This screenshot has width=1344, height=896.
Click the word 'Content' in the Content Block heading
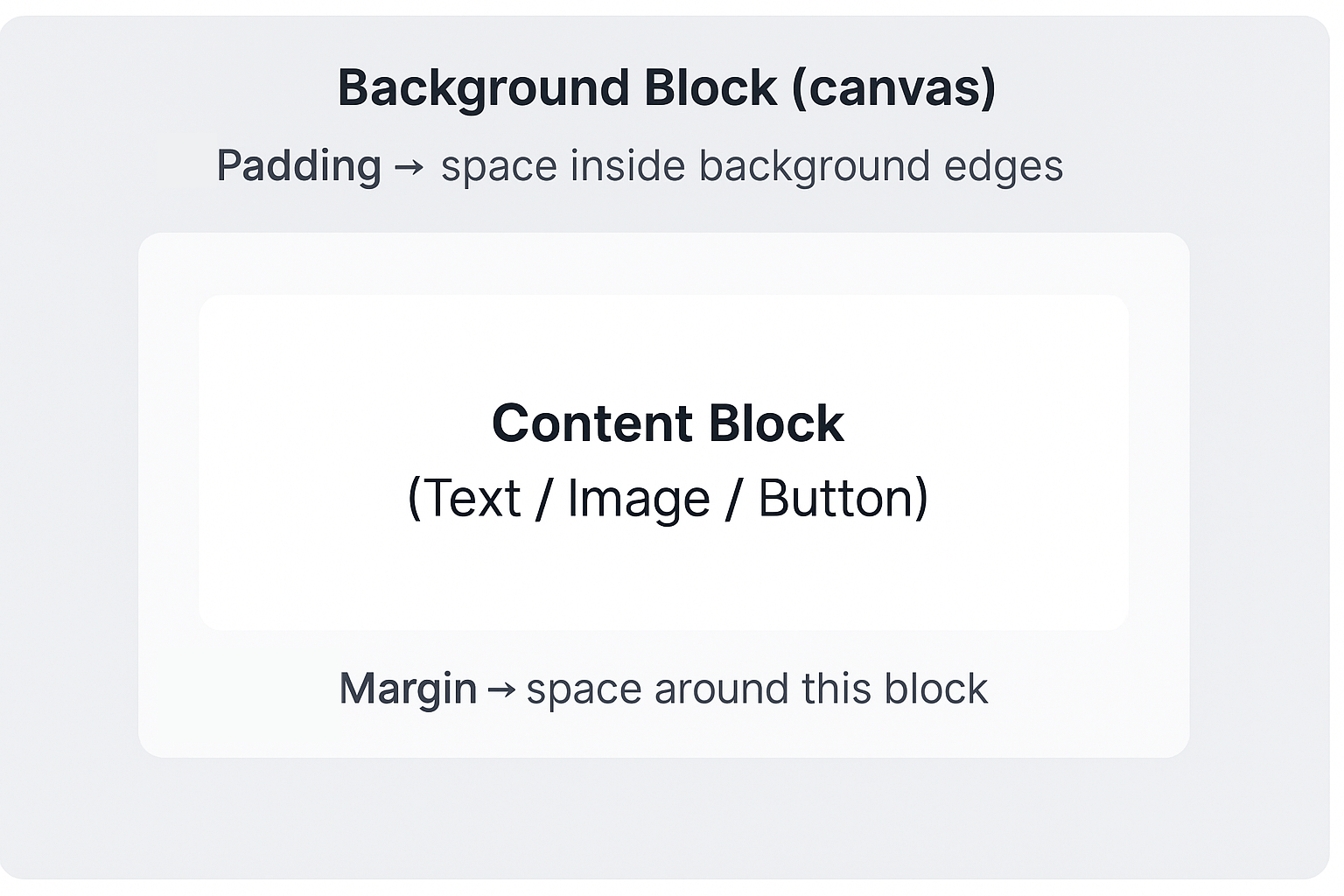[592, 423]
